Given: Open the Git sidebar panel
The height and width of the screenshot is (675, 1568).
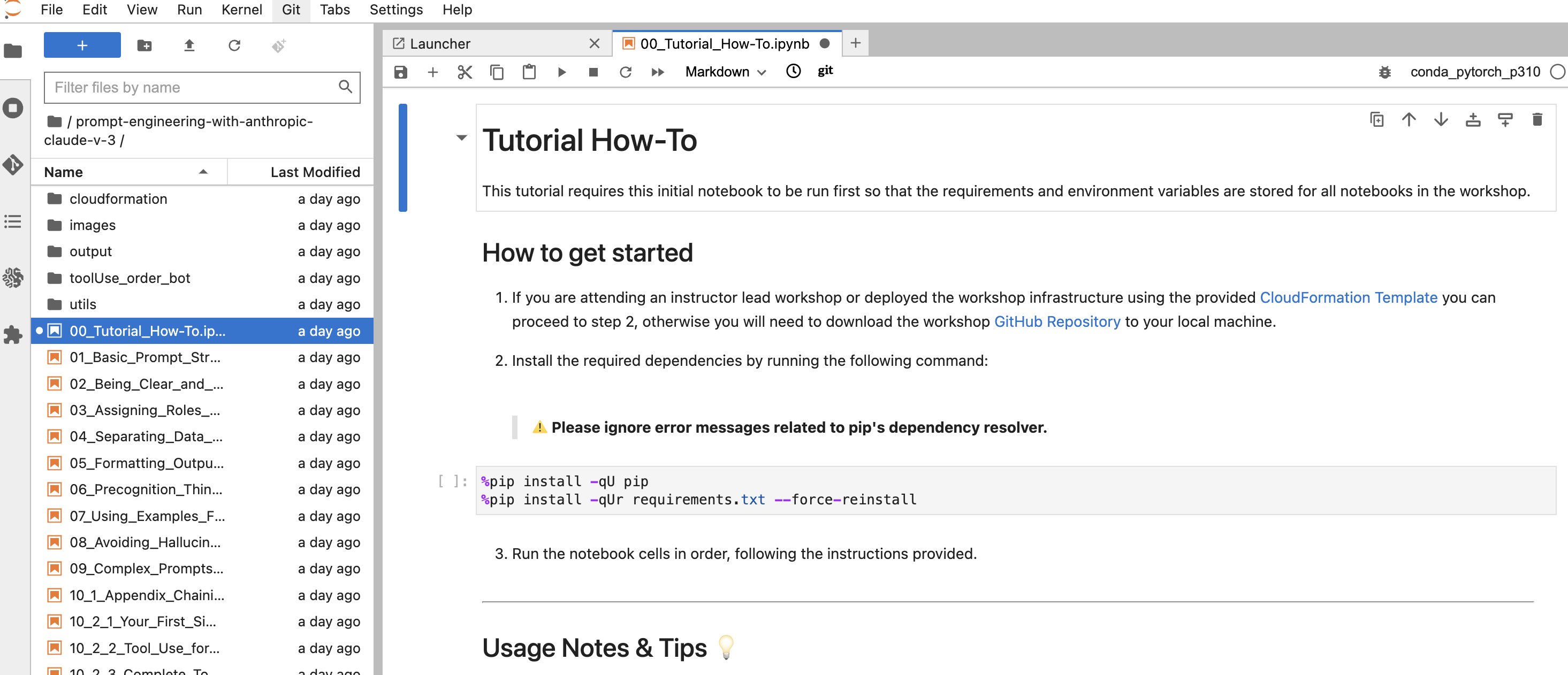Looking at the screenshot, I should (x=13, y=165).
